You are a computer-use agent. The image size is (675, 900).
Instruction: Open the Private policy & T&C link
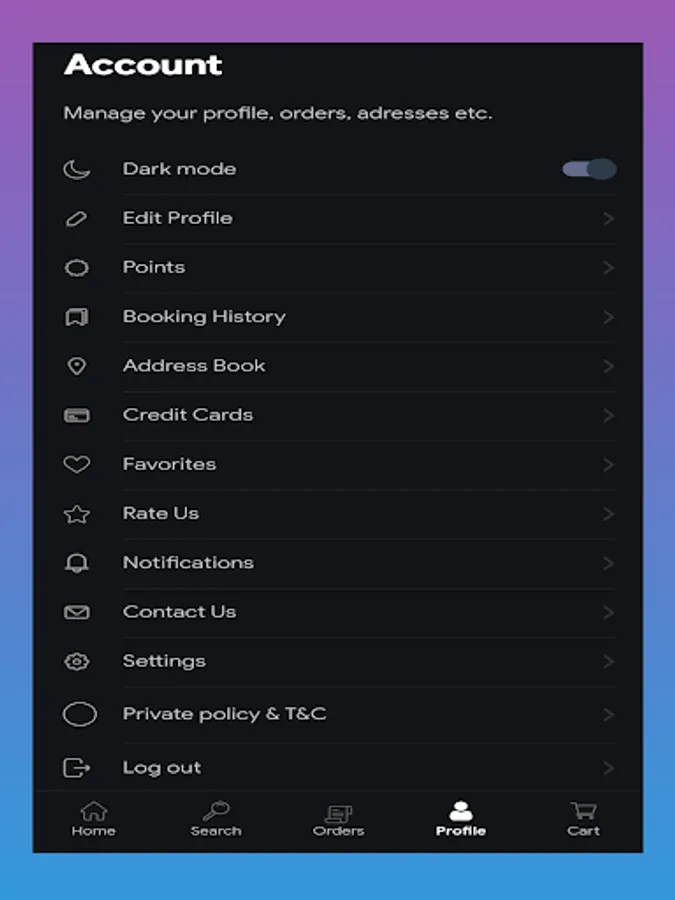[224, 714]
